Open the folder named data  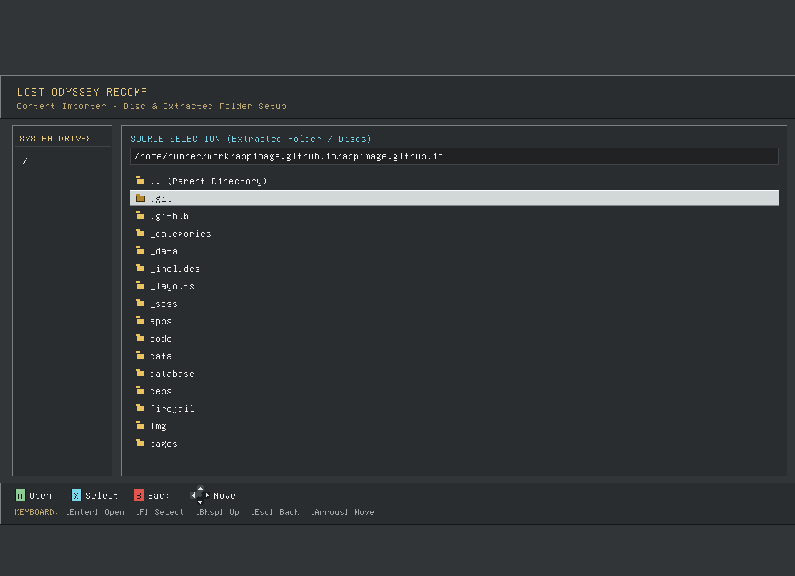(x=454, y=356)
